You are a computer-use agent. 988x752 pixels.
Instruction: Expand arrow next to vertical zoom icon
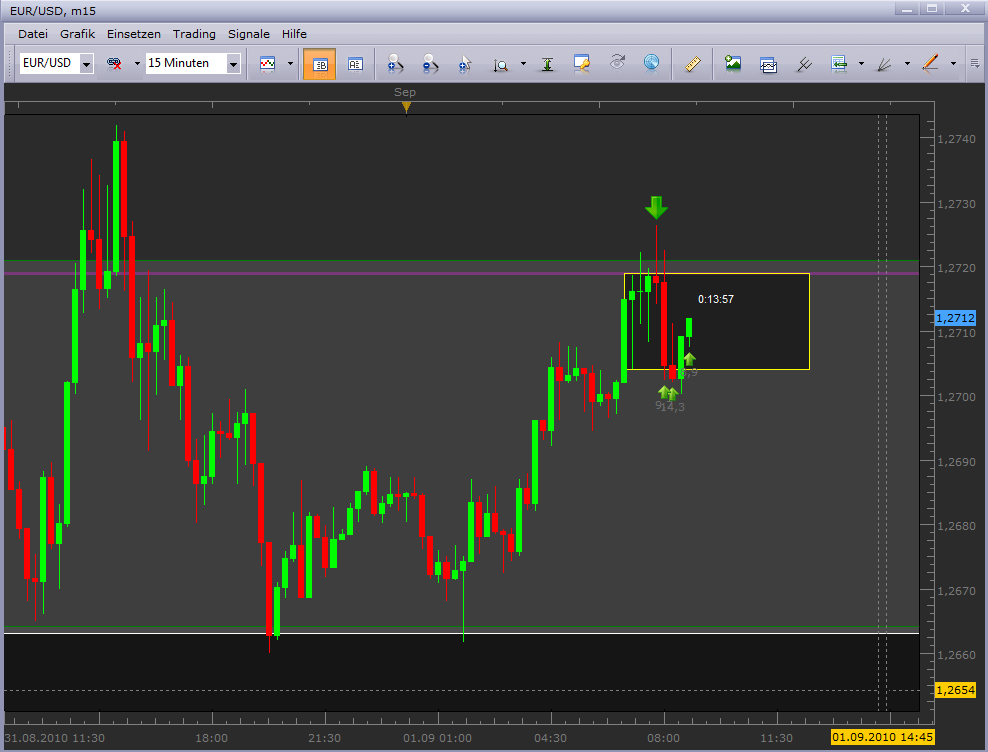(x=523, y=64)
